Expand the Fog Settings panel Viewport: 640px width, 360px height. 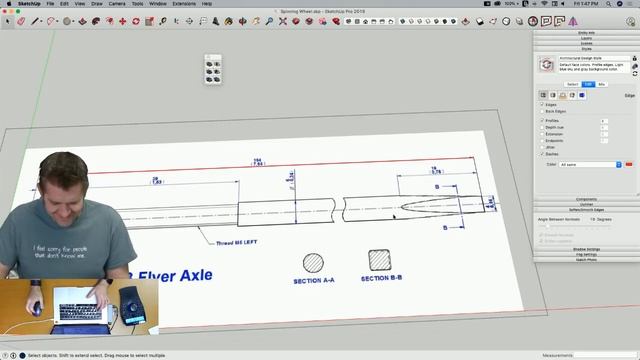[x=586, y=254]
